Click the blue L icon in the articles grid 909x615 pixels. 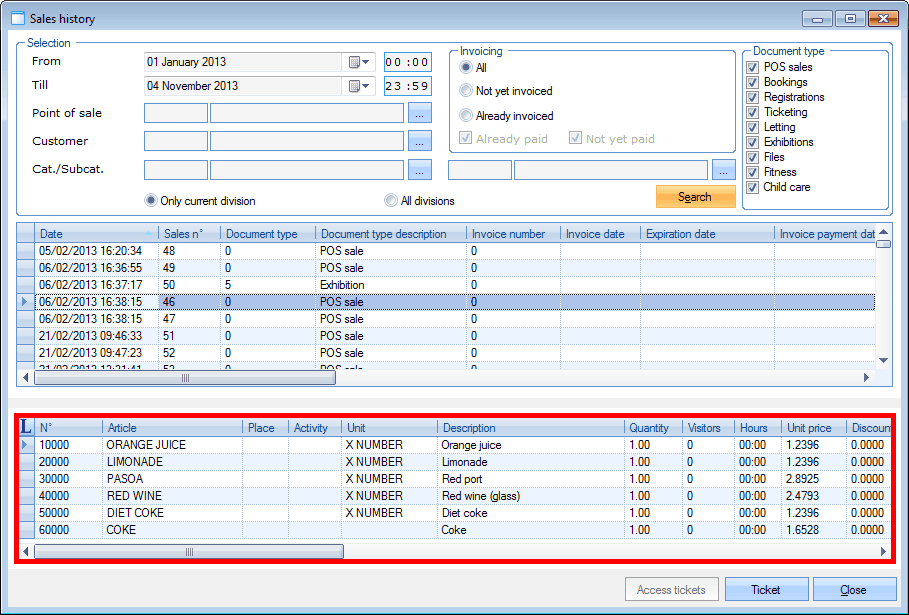coord(26,427)
